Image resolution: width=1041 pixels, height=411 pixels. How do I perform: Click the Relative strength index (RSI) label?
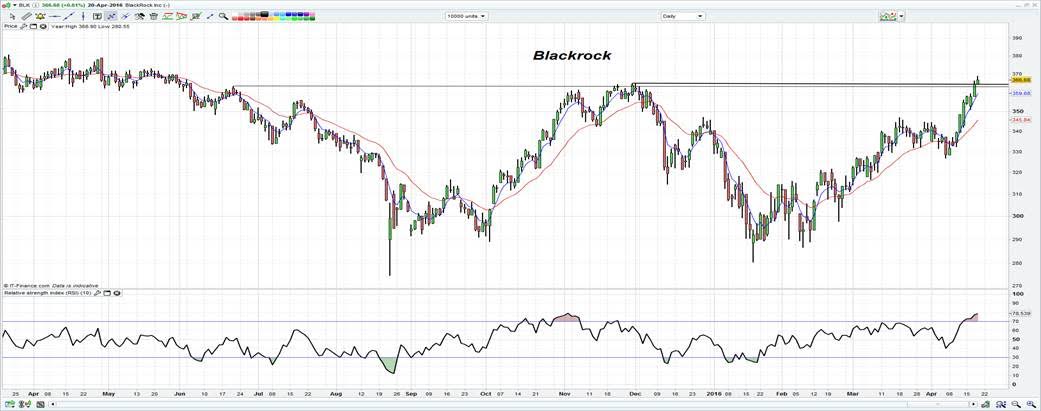[x=47, y=293]
